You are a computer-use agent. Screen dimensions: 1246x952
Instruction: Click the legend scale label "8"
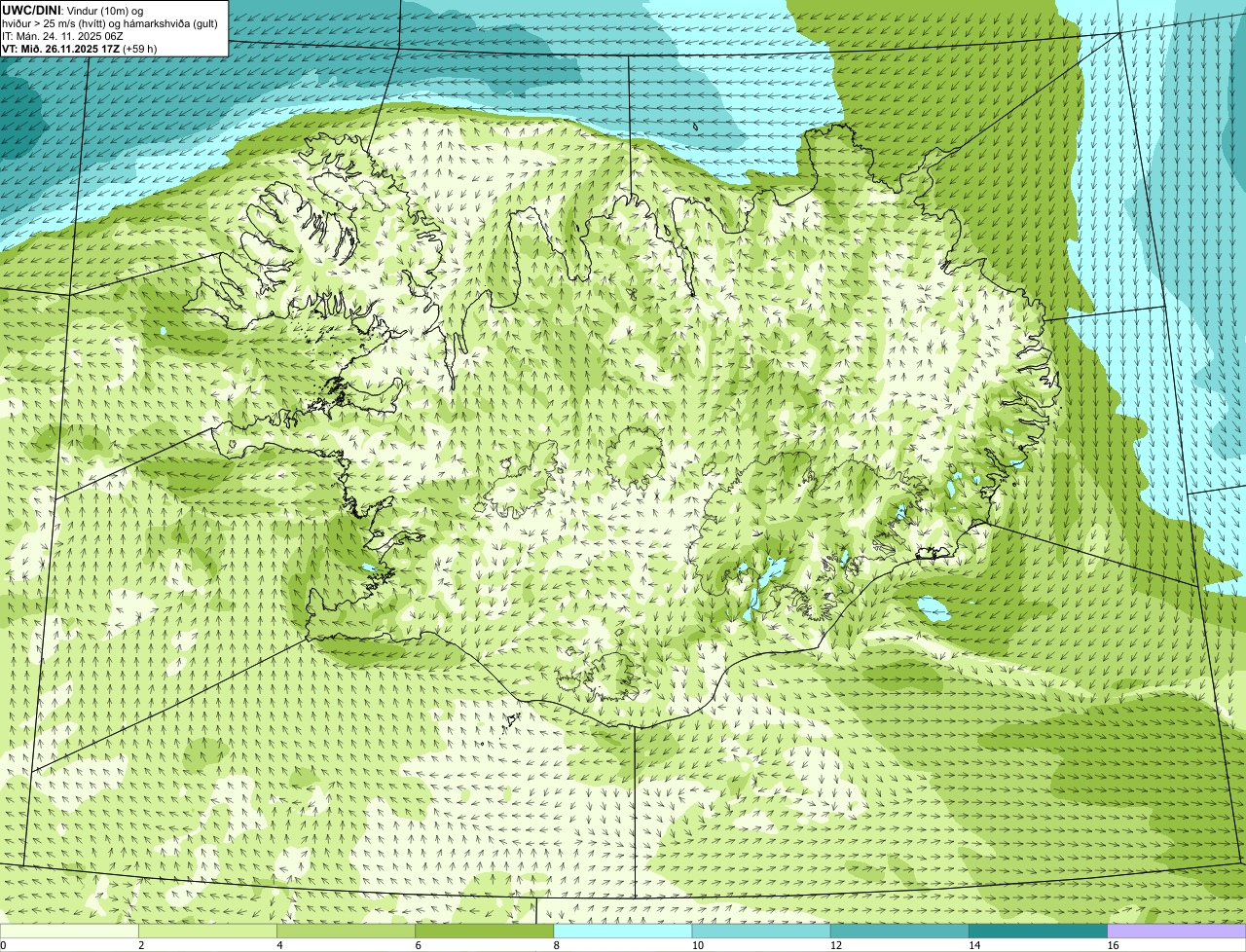(557, 945)
